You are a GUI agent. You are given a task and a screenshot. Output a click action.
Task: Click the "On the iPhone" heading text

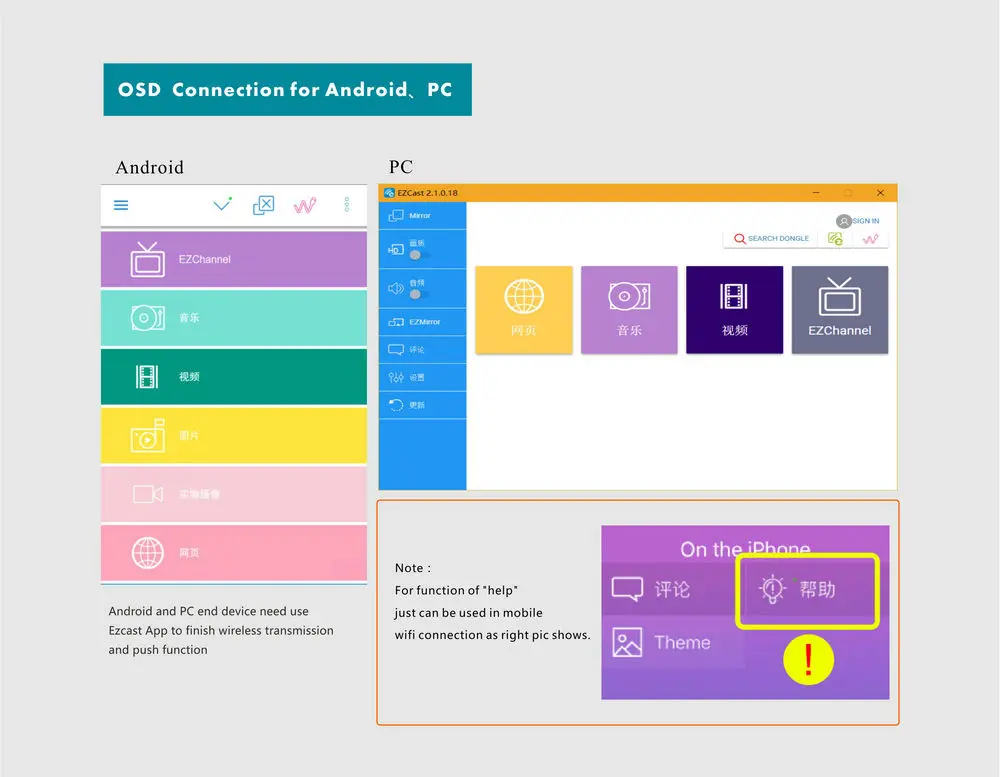(745, 549)
